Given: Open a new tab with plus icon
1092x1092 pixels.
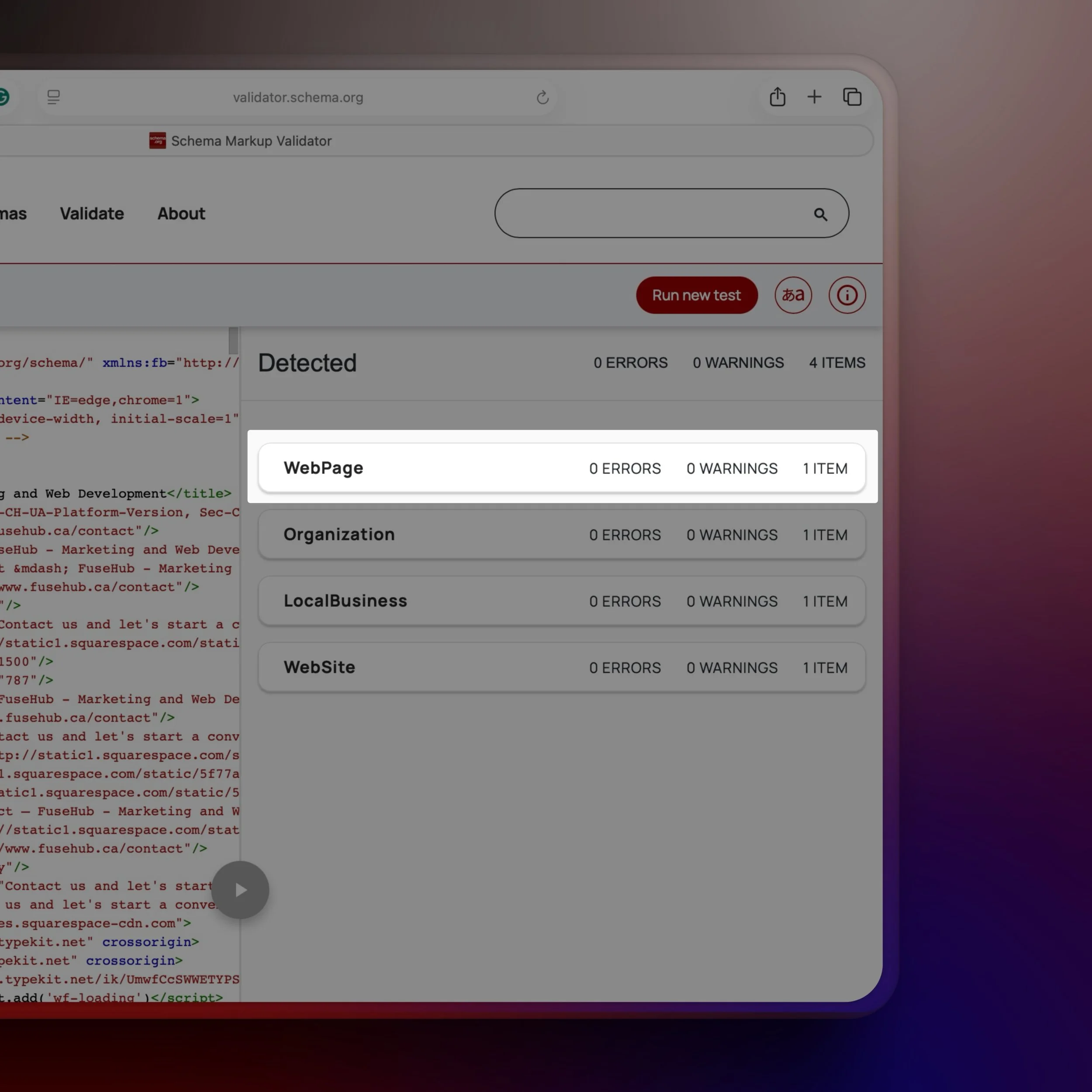Looking at the screenshot, I should (x=814, y=97).
